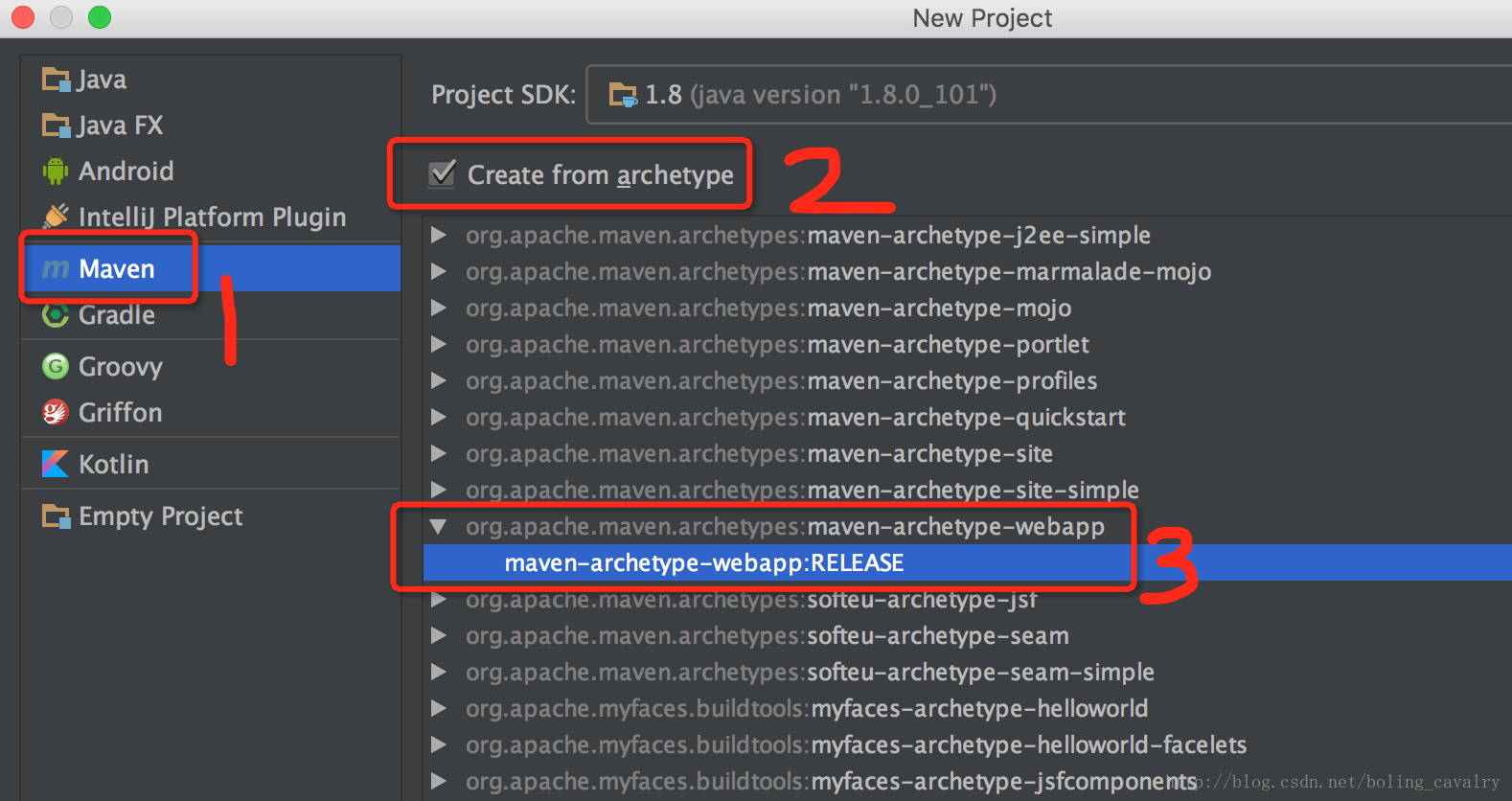The image size is (1512, 801).
Task: Click the Kotlin 'K' icon
Action: coord(56,464)
